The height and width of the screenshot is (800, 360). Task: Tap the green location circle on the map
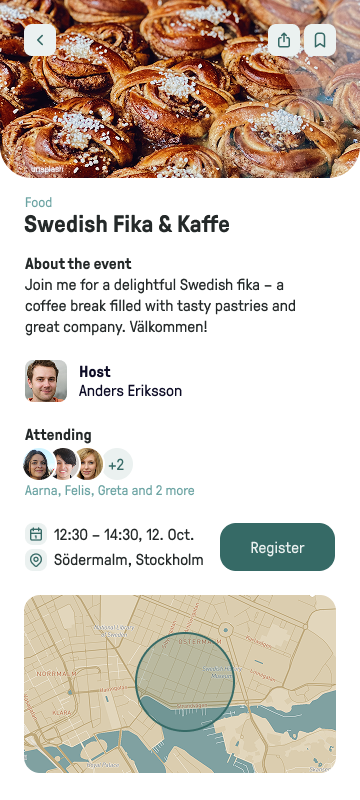[185, 682]
